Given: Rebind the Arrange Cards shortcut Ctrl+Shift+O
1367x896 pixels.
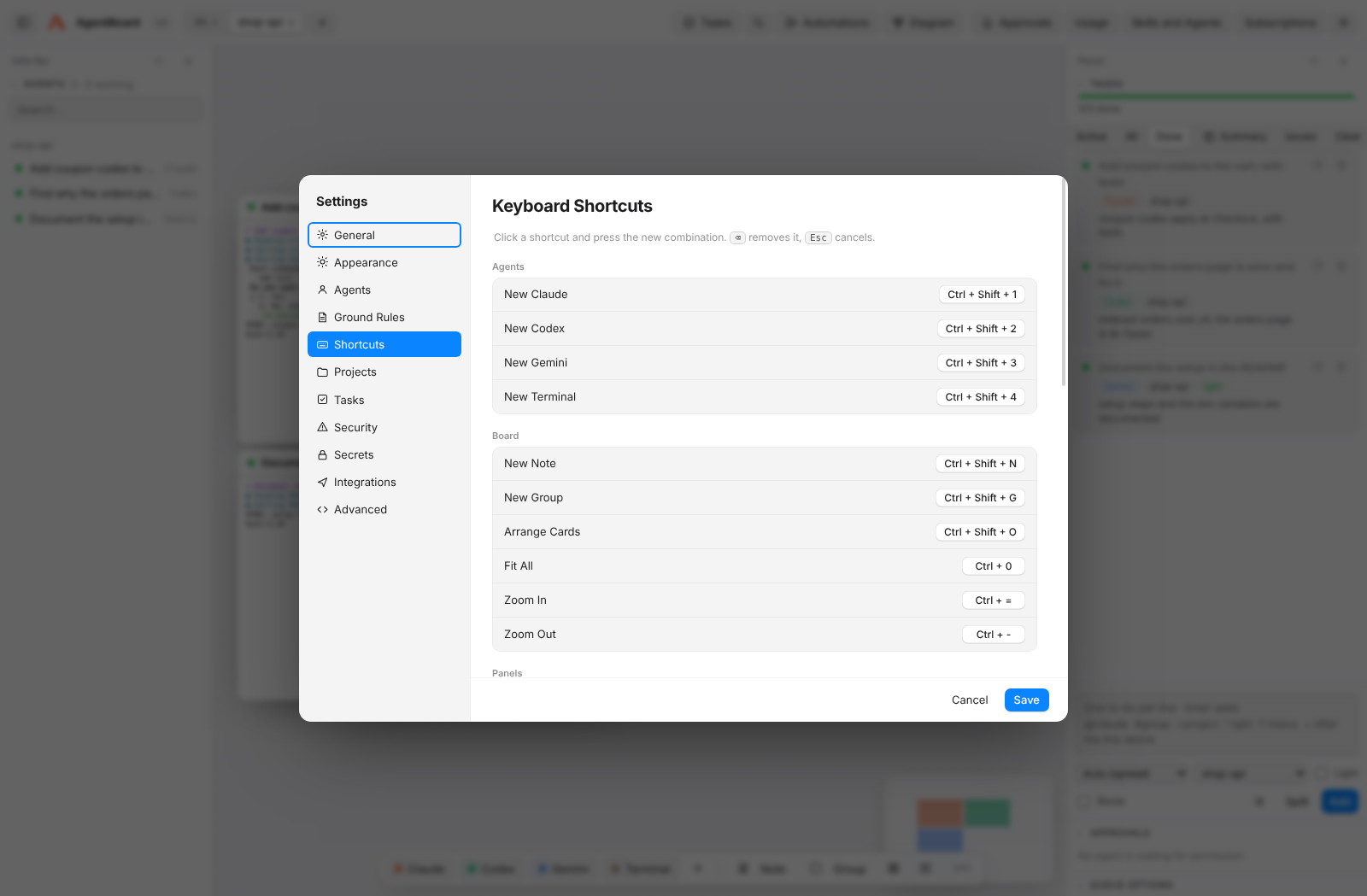Looking at the screenshot, I should (980, 532).
